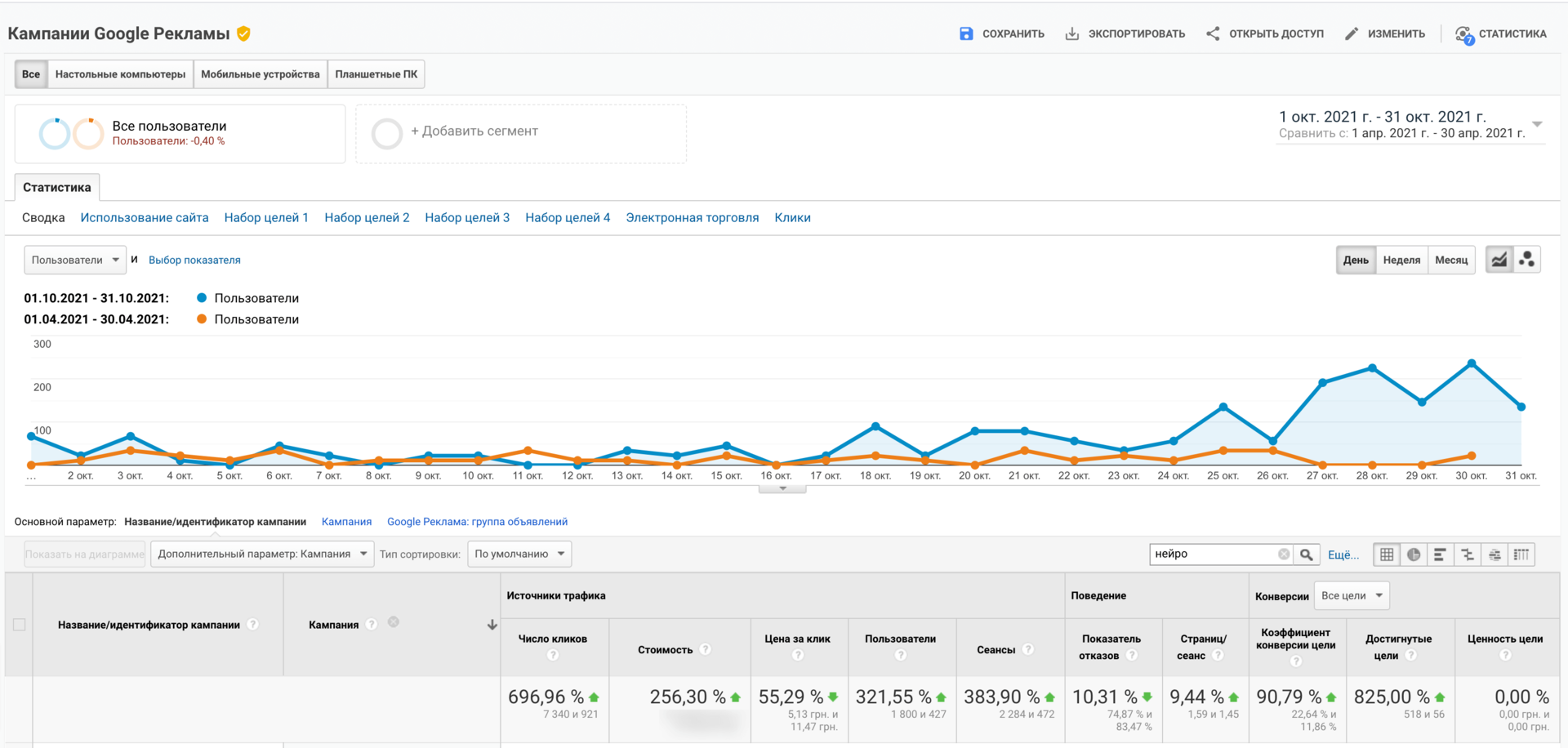The width and height of the screenshot is (1568, 748).
Task: Switch chart granularity to Неделя
Action: point(1401,260)
